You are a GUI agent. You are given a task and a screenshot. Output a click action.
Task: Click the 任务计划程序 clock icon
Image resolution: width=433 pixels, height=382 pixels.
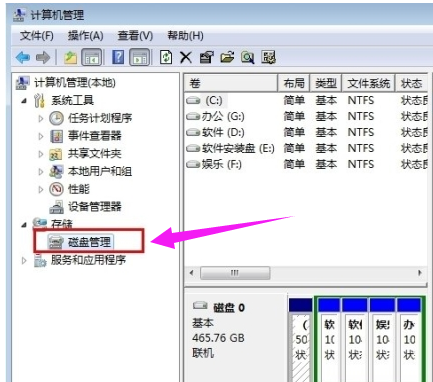click(x=57, y=118)
